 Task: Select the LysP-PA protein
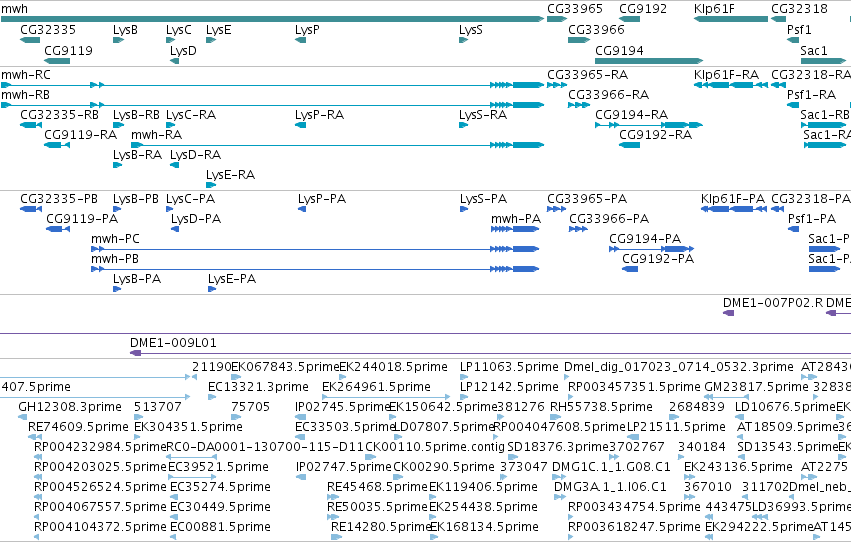302,209
